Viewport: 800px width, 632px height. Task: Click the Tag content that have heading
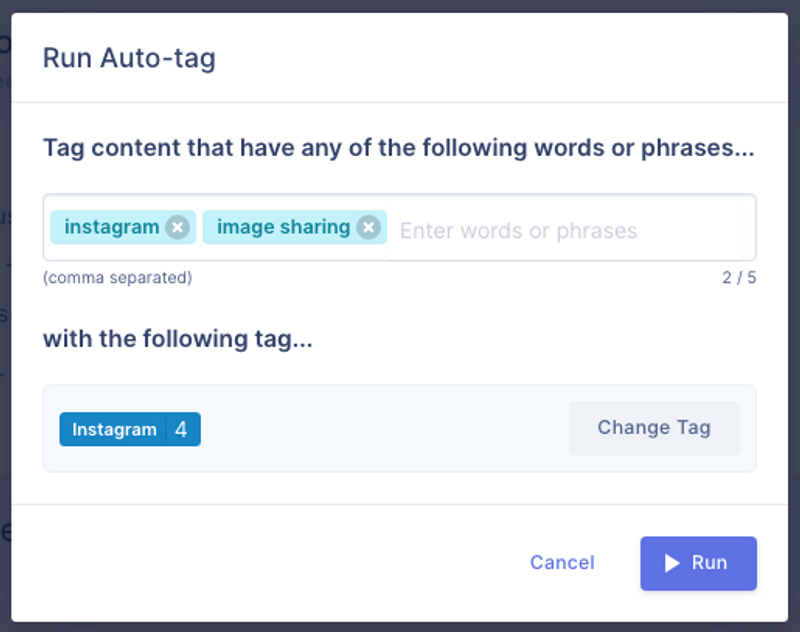(398, 148)
